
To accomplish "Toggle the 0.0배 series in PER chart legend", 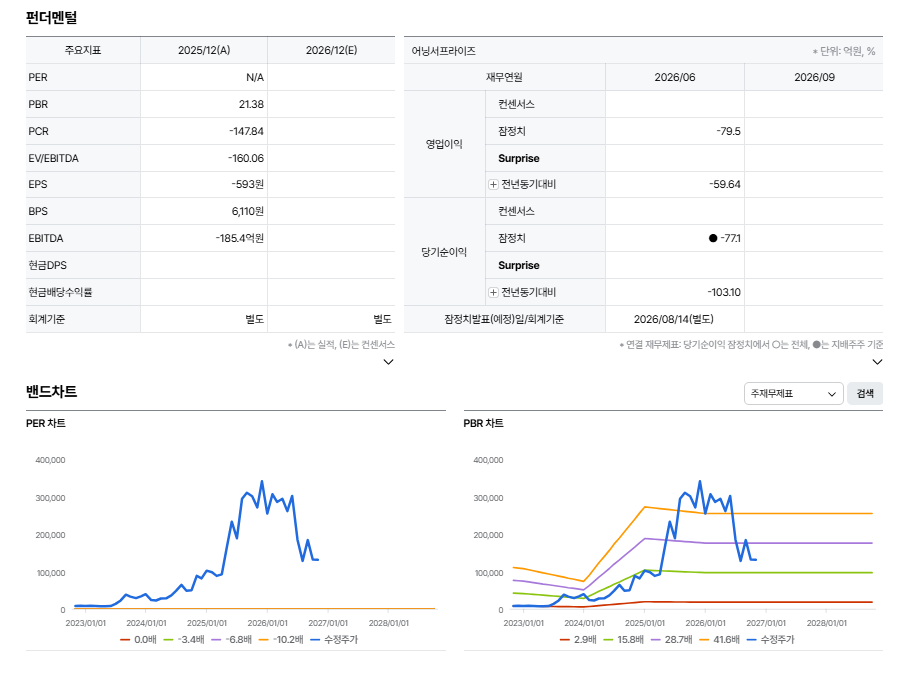I will tap(138, 639).
